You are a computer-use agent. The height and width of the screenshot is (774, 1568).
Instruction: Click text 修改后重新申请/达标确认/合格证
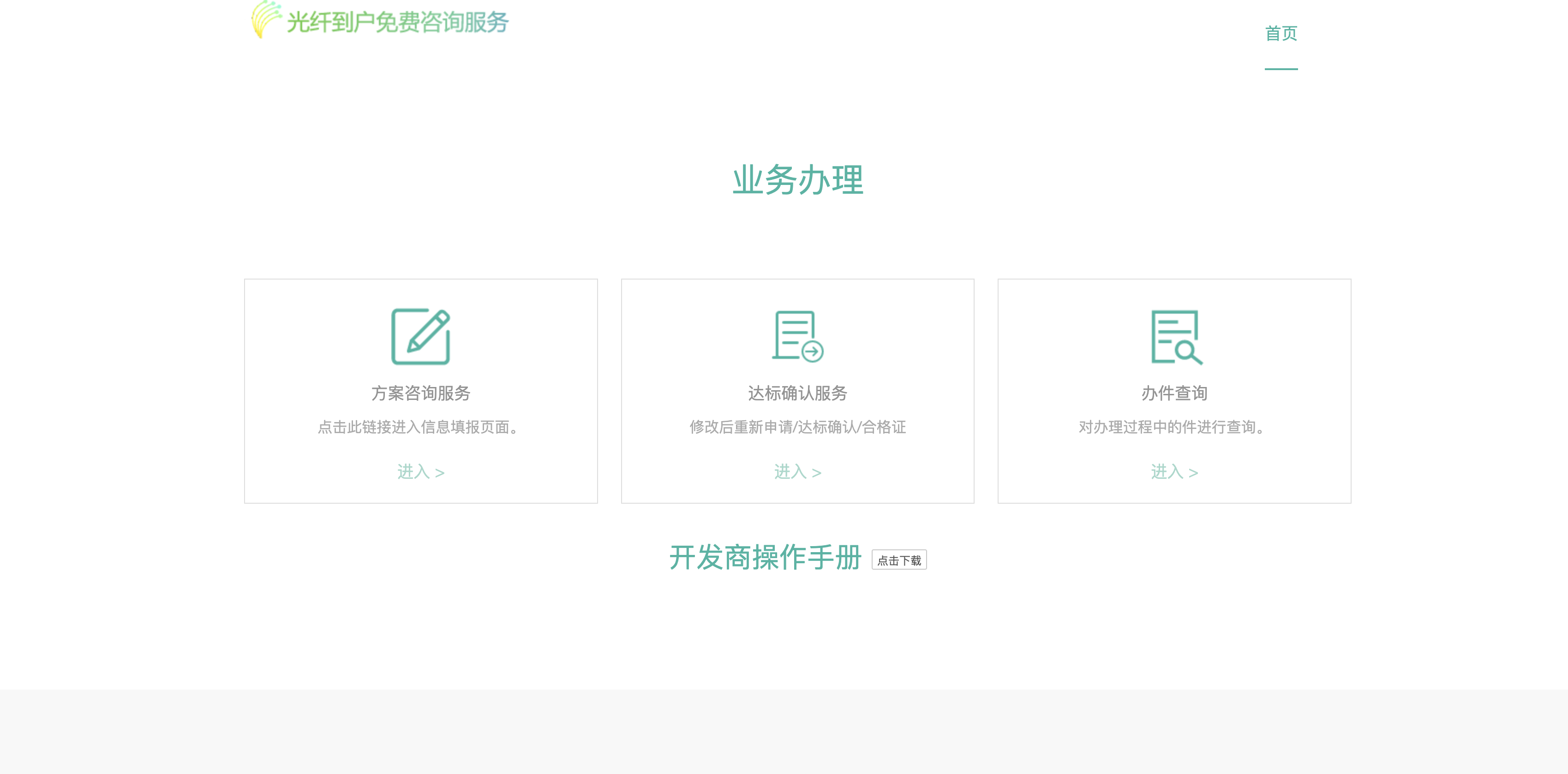pos(797,427)
